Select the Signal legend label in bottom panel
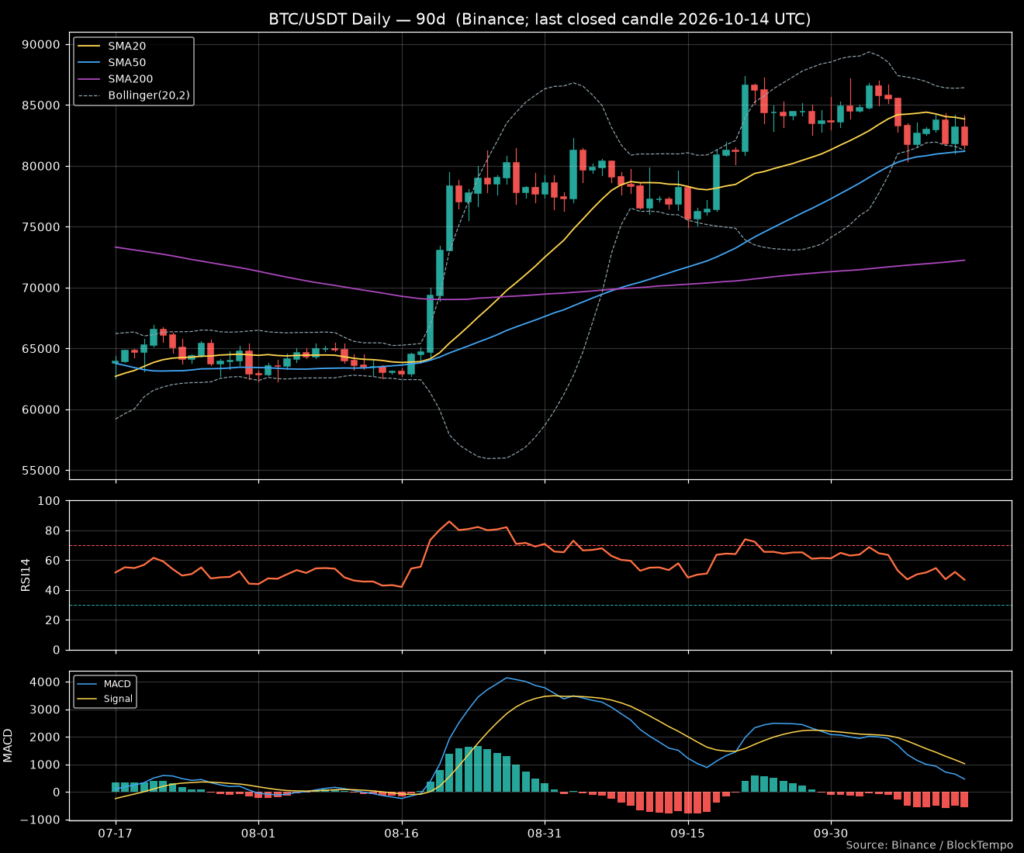The height and width of the screenshot is (853, 1024). point(118,699)
